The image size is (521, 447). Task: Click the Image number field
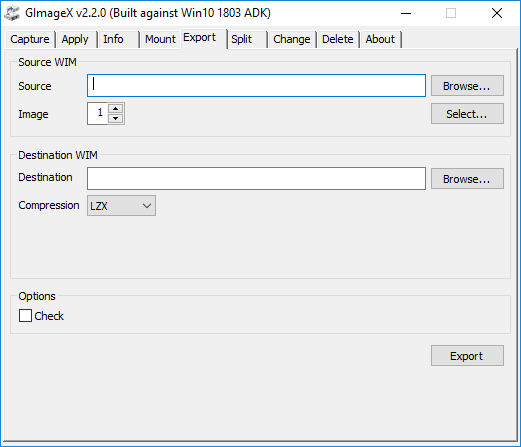(x=97, y=113)
